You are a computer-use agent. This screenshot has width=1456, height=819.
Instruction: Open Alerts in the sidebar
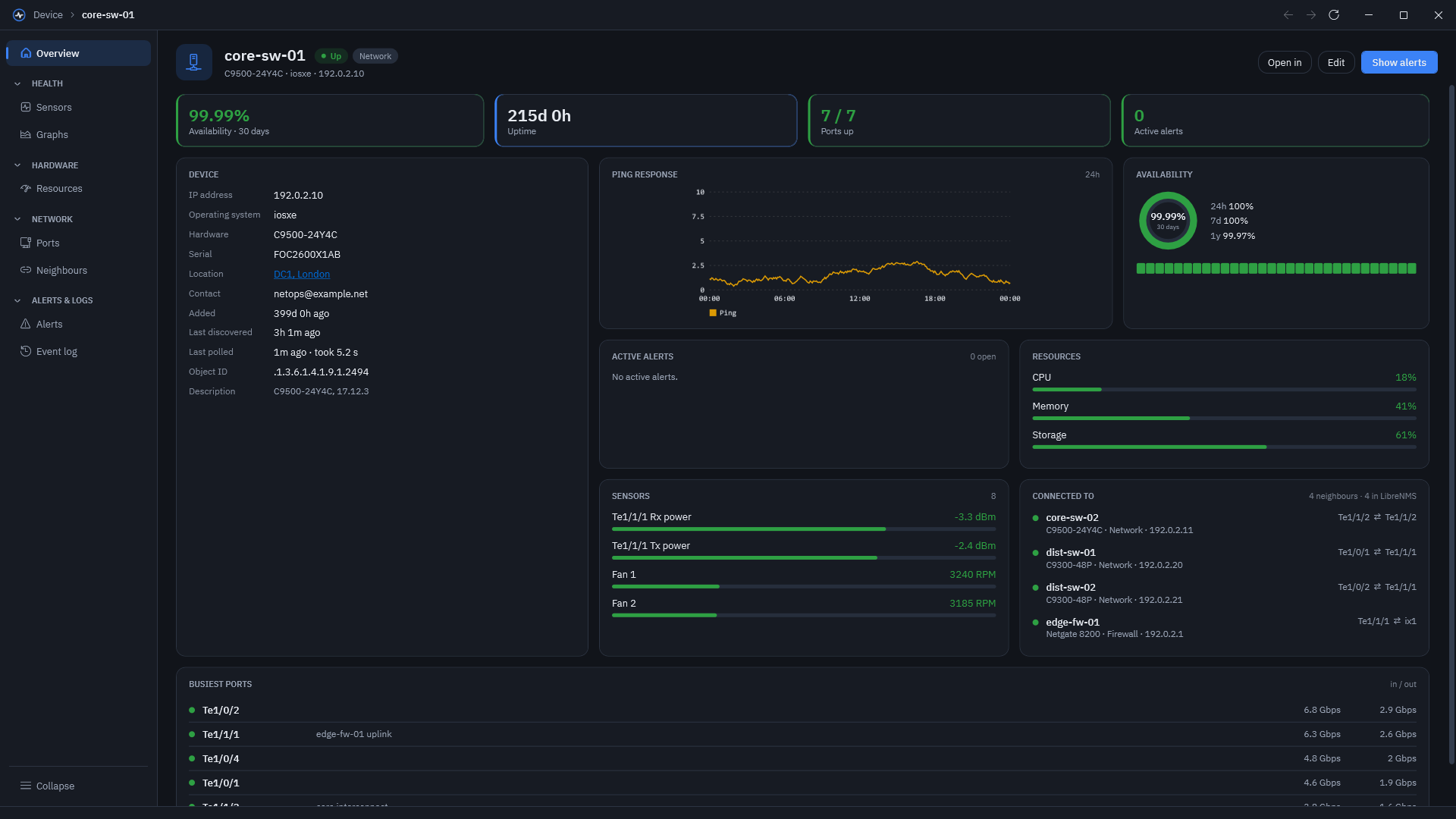[x=79, y=324]
